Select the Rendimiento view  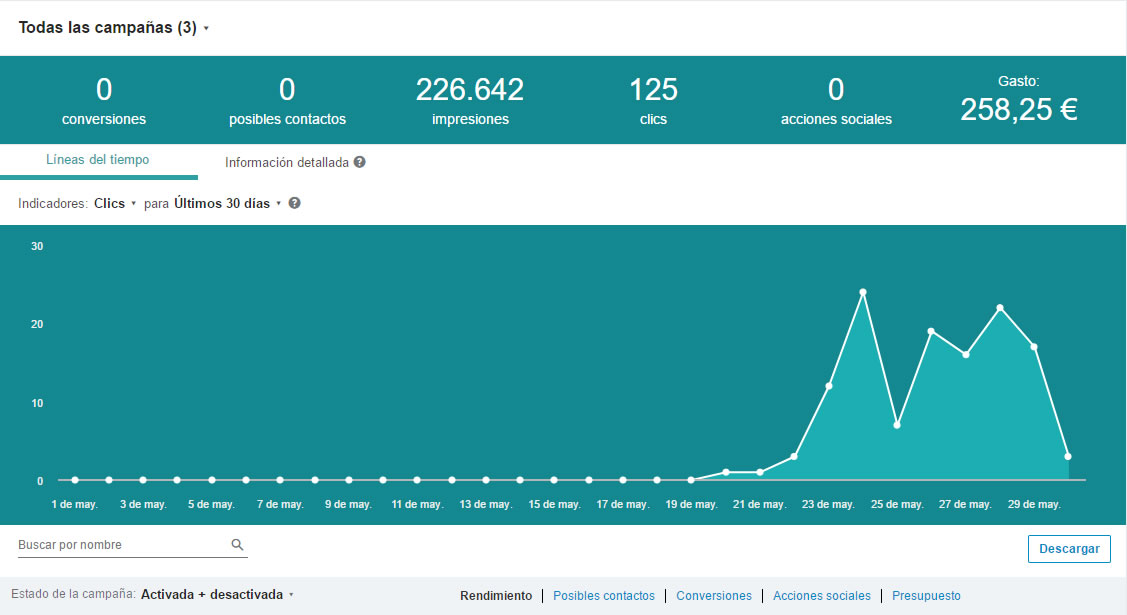[x=496, y=596]
